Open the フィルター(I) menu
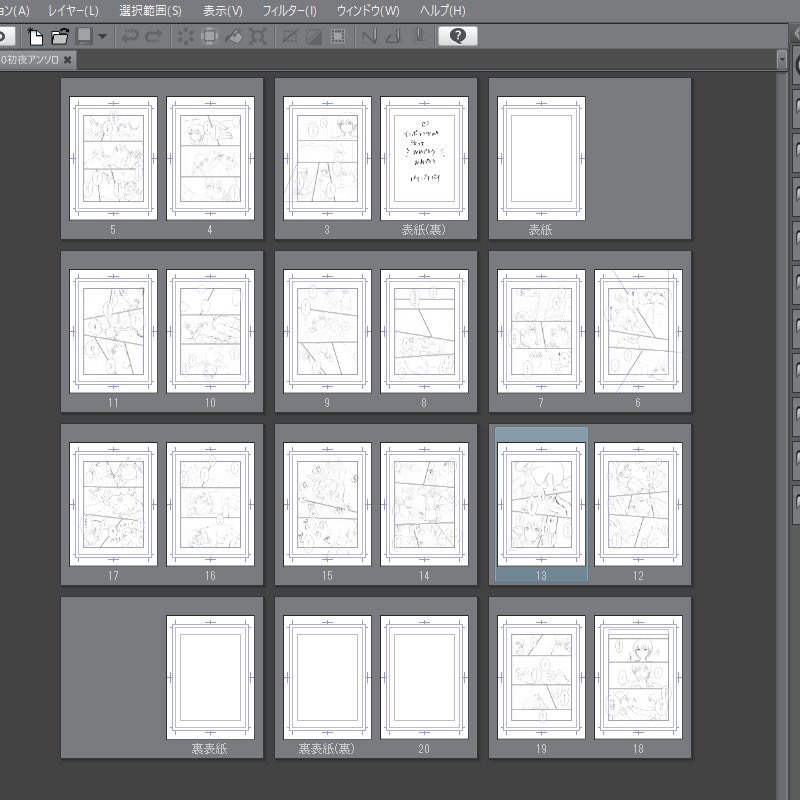800x800 pixels. [290, 11]
